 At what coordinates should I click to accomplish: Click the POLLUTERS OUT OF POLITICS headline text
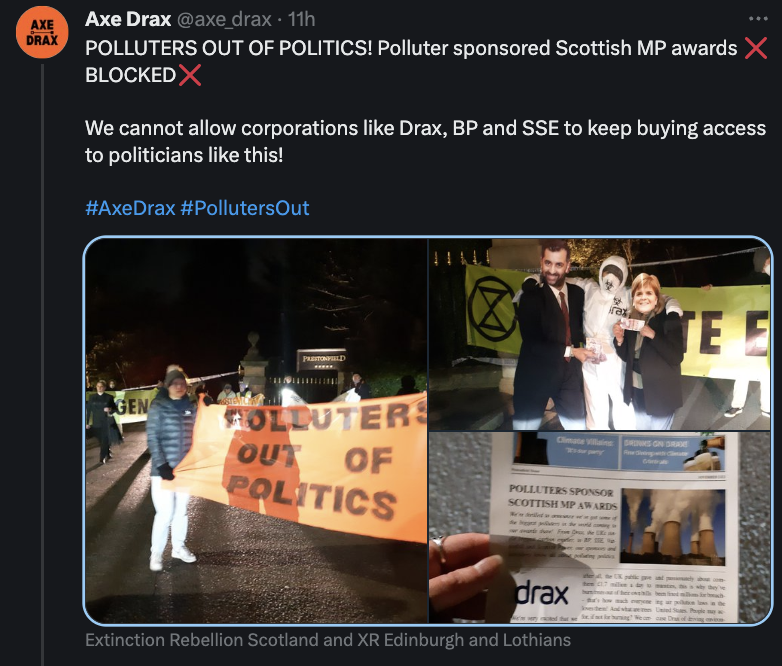(229, 48)
